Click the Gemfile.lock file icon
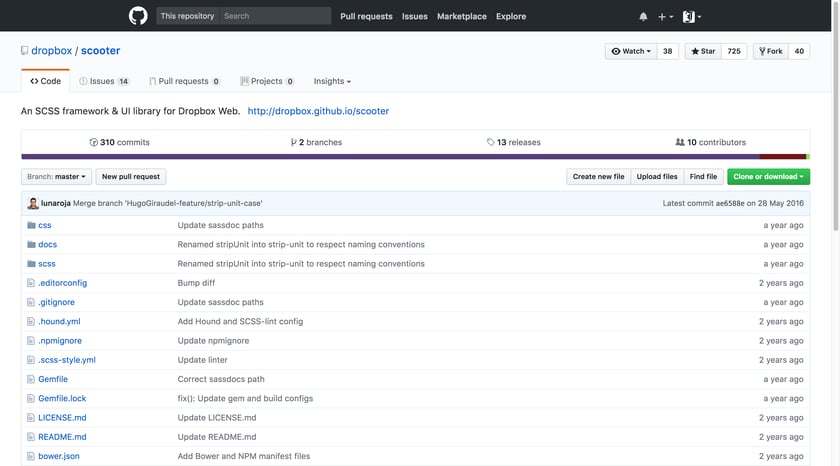Image resolution: width=840 pixels, height=466 pixels. (31, 399)
